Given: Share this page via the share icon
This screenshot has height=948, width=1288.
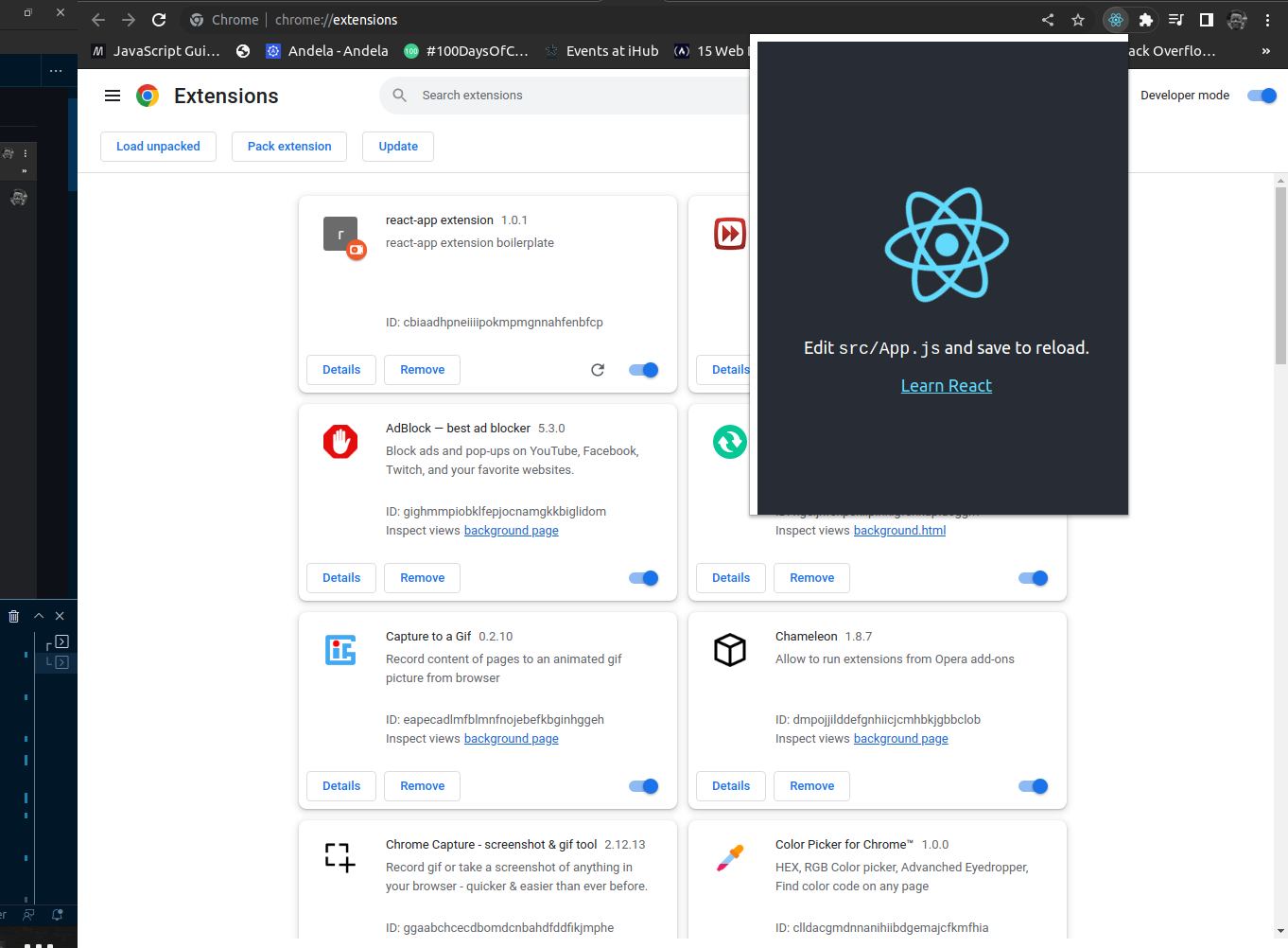Looking at the screenshot, I should [1048, 20].
